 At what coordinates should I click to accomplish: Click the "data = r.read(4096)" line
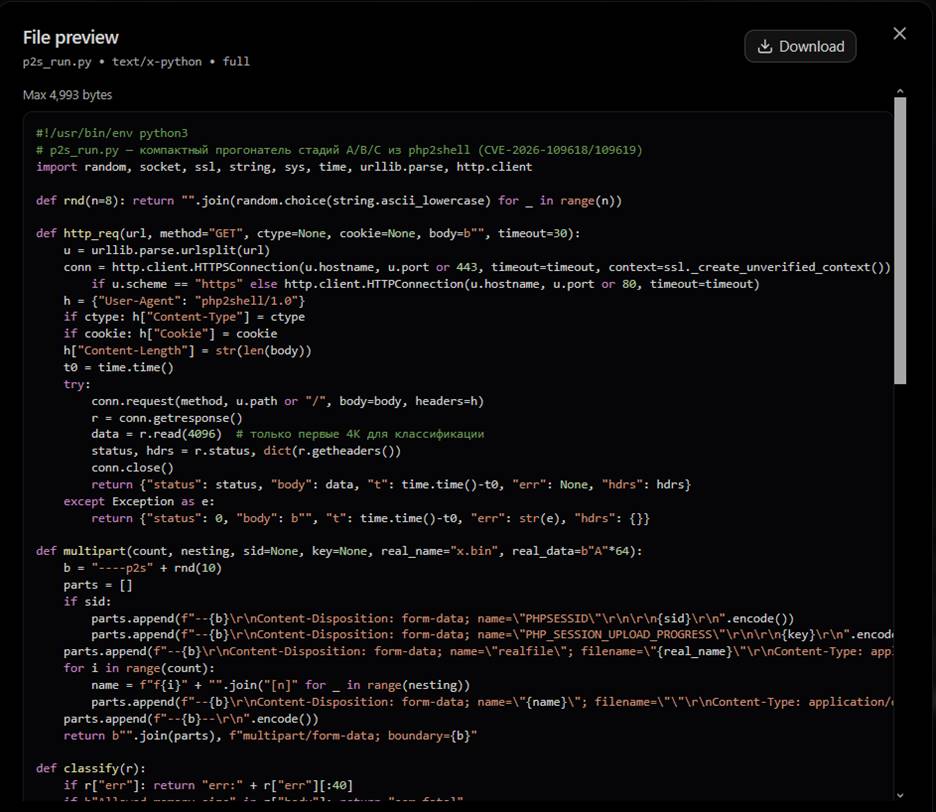288,434
